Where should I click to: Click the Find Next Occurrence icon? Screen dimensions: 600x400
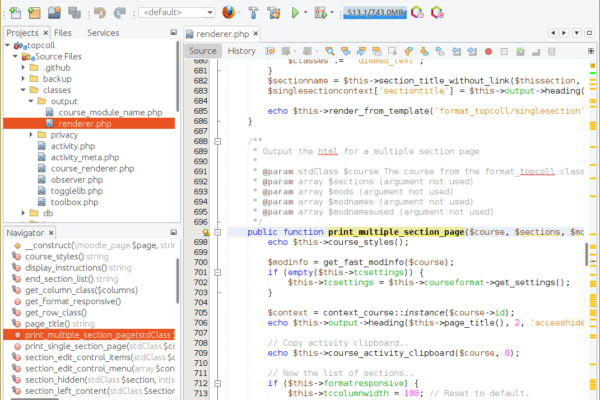pyautogui.click(x=361, y=51)
